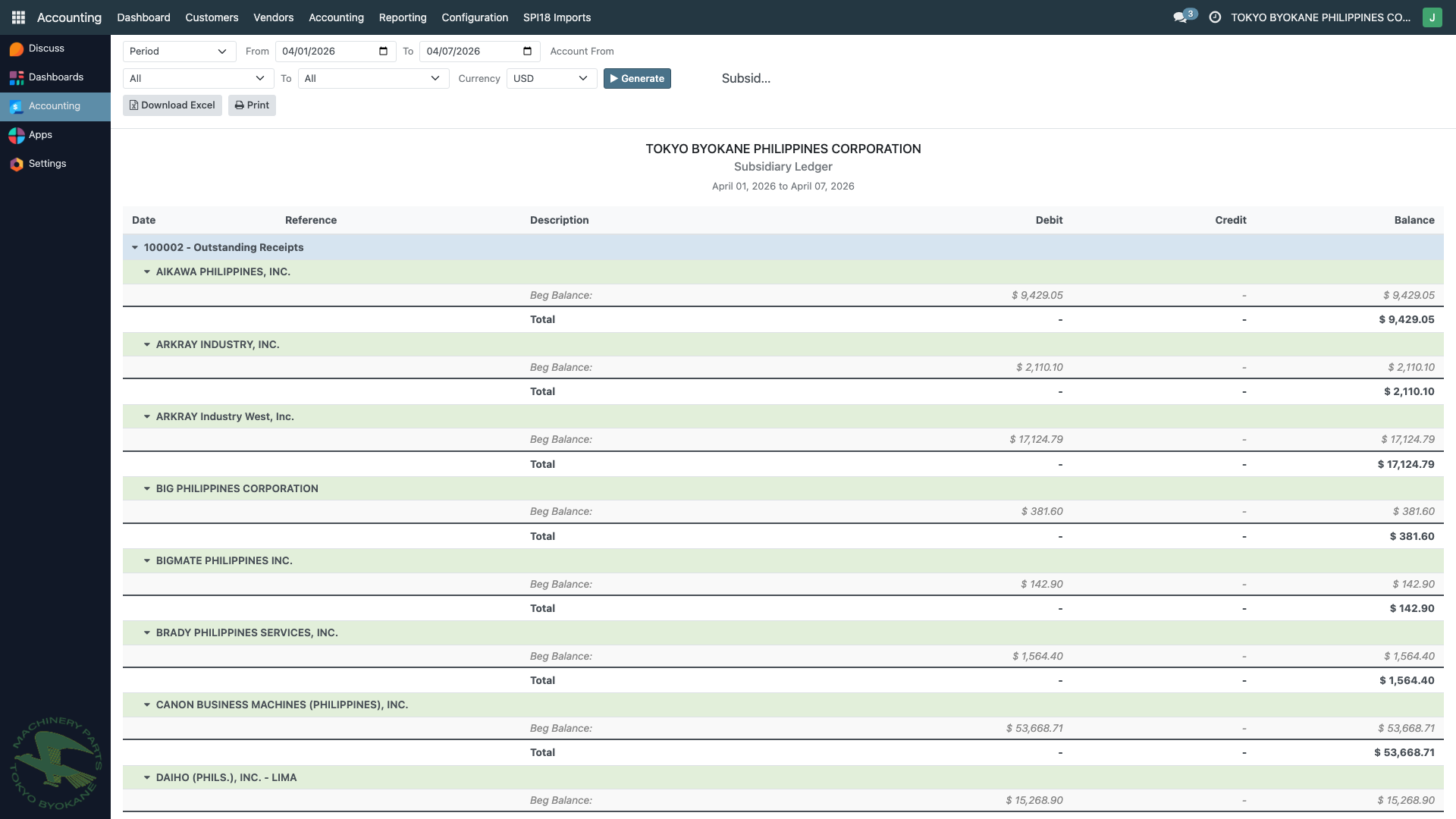Image resolution: width=1456 pixels, height=819 pixels.
Task: Collapse the CANON BUSINESS MACHINES section
Action: pos(147,704)
